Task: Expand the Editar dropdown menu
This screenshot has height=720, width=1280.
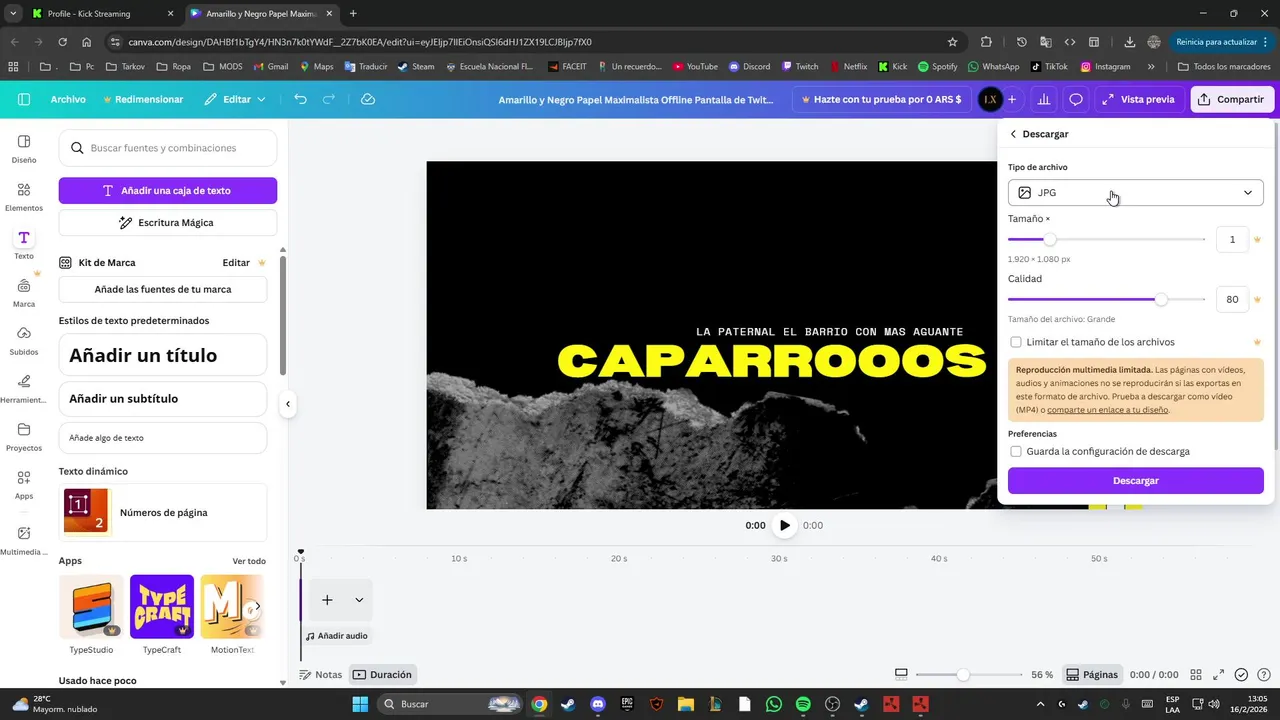Action: pyautogui.click(x=235, y=99)
